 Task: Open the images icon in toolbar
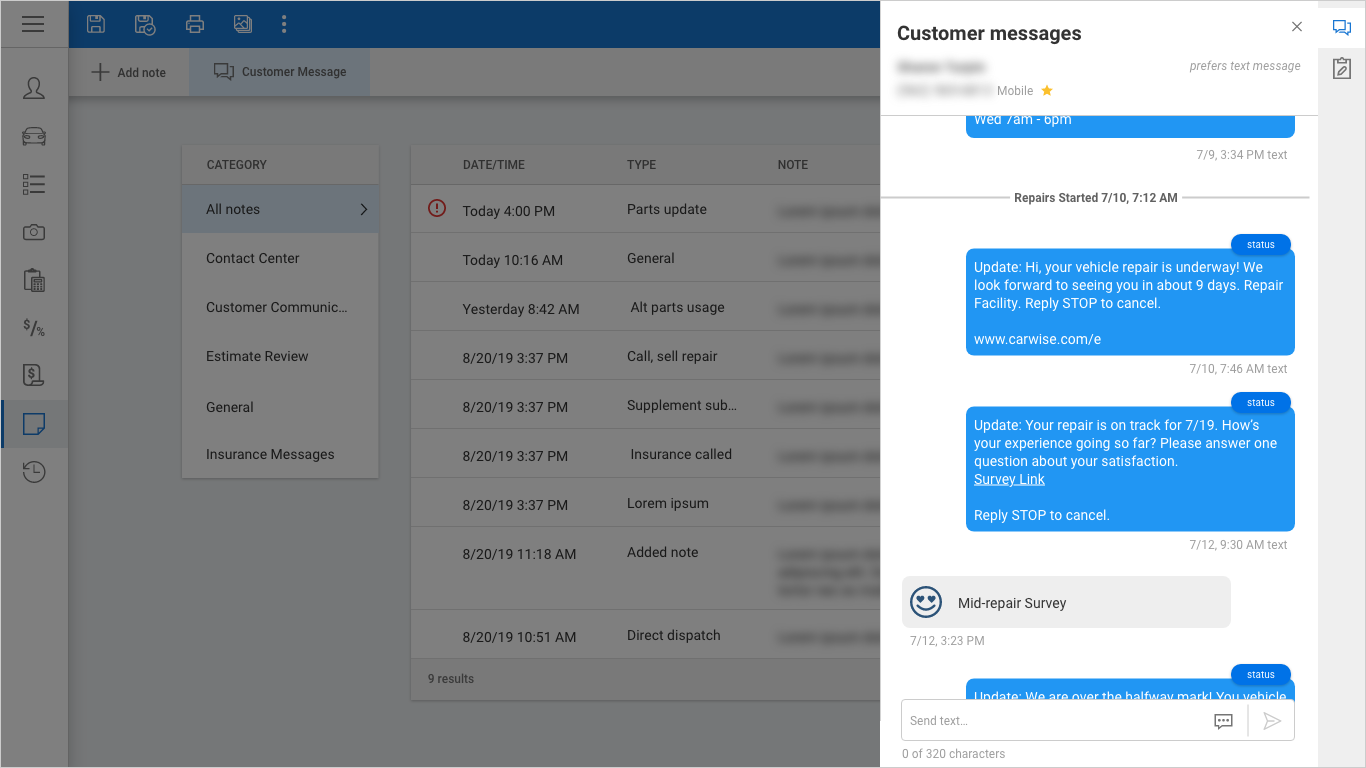tap(242, 24)
